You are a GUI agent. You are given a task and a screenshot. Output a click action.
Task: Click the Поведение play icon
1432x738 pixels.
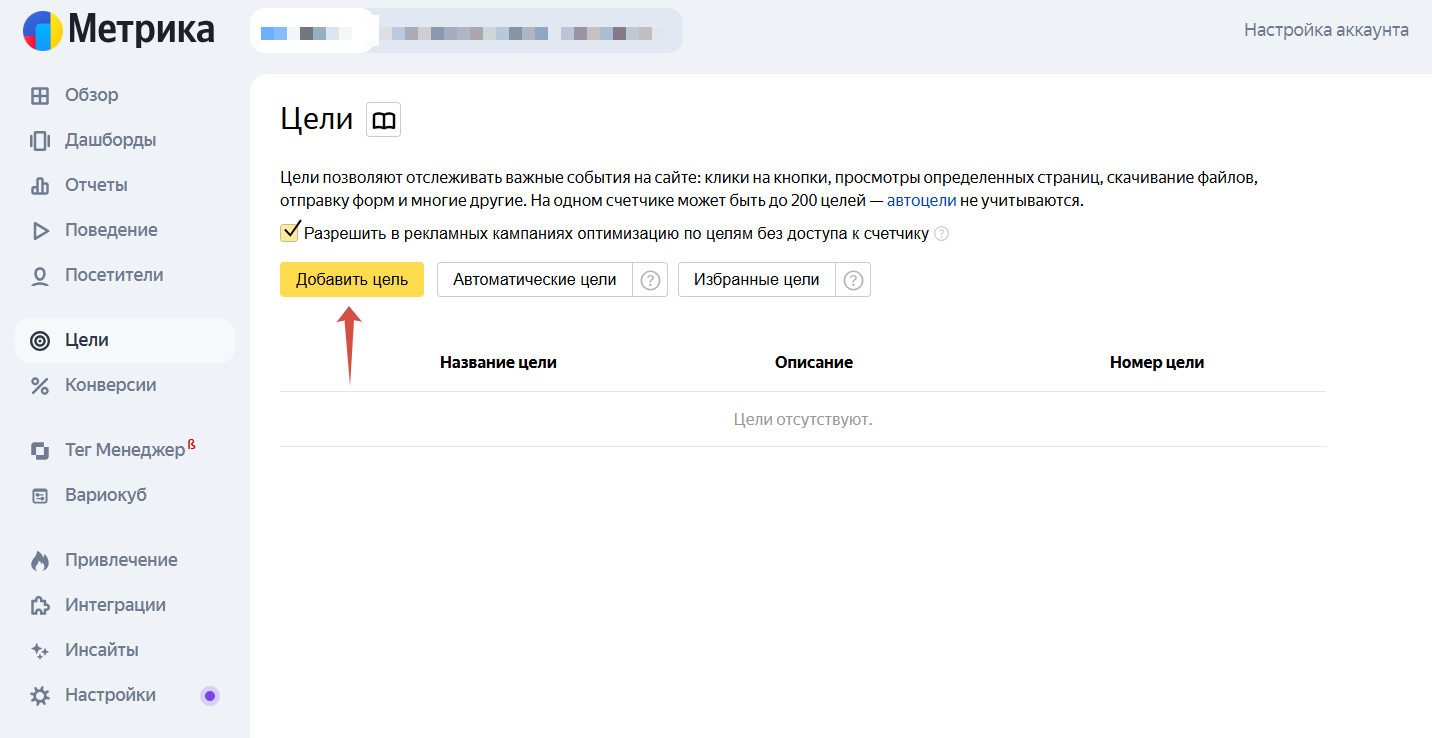[40, 231]
